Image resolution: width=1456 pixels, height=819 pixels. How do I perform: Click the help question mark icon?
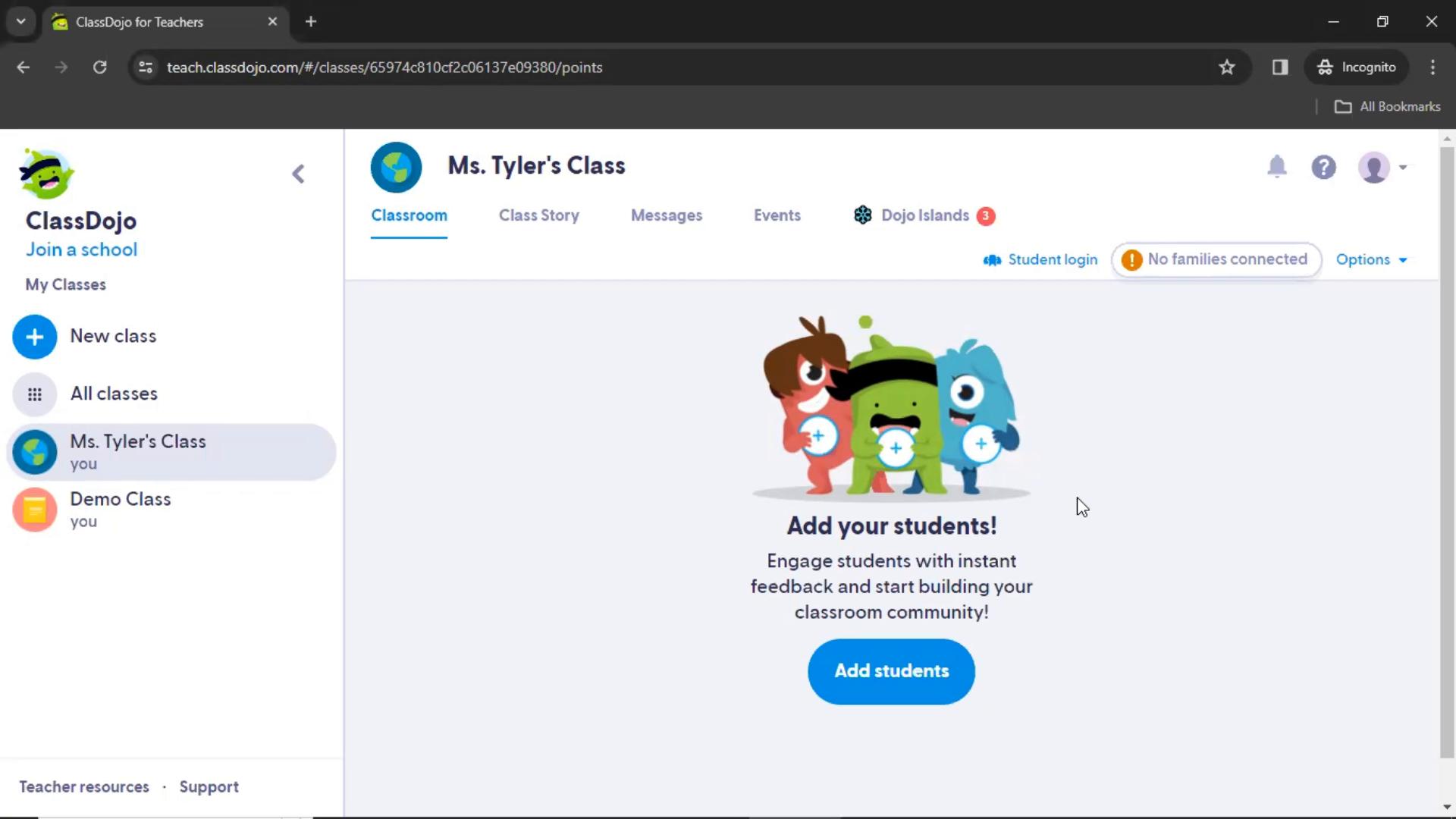[1324, 167]
